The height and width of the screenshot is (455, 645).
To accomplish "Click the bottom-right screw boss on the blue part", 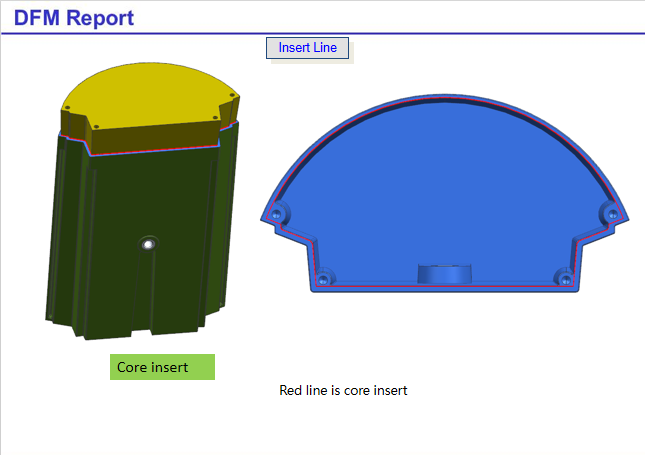I will tap(565, 275).
